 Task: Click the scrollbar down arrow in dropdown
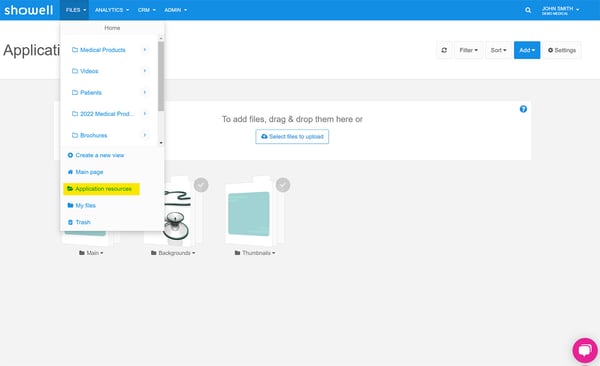(x=161, y=143)
